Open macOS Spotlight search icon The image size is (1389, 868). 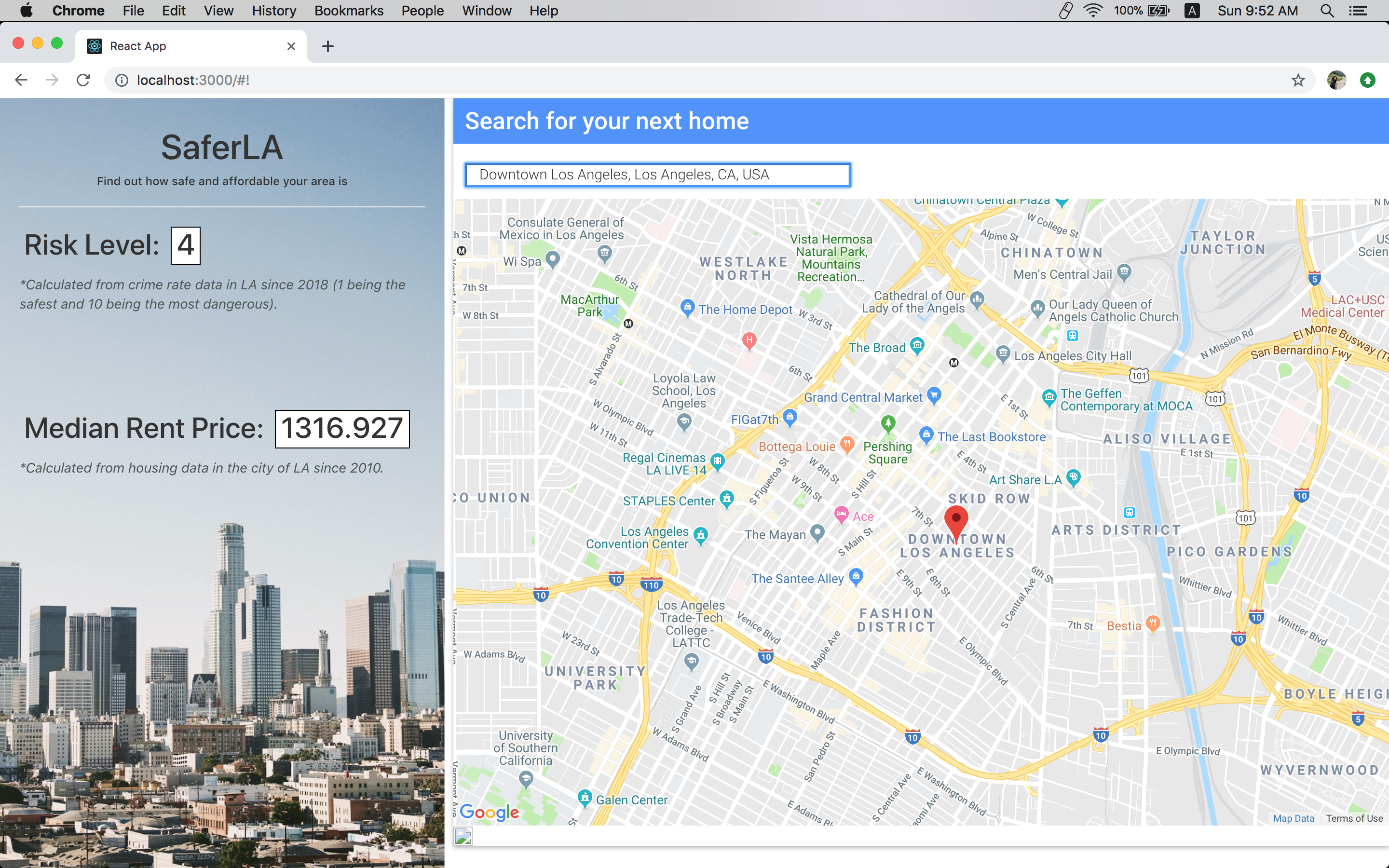[1326, 11]
